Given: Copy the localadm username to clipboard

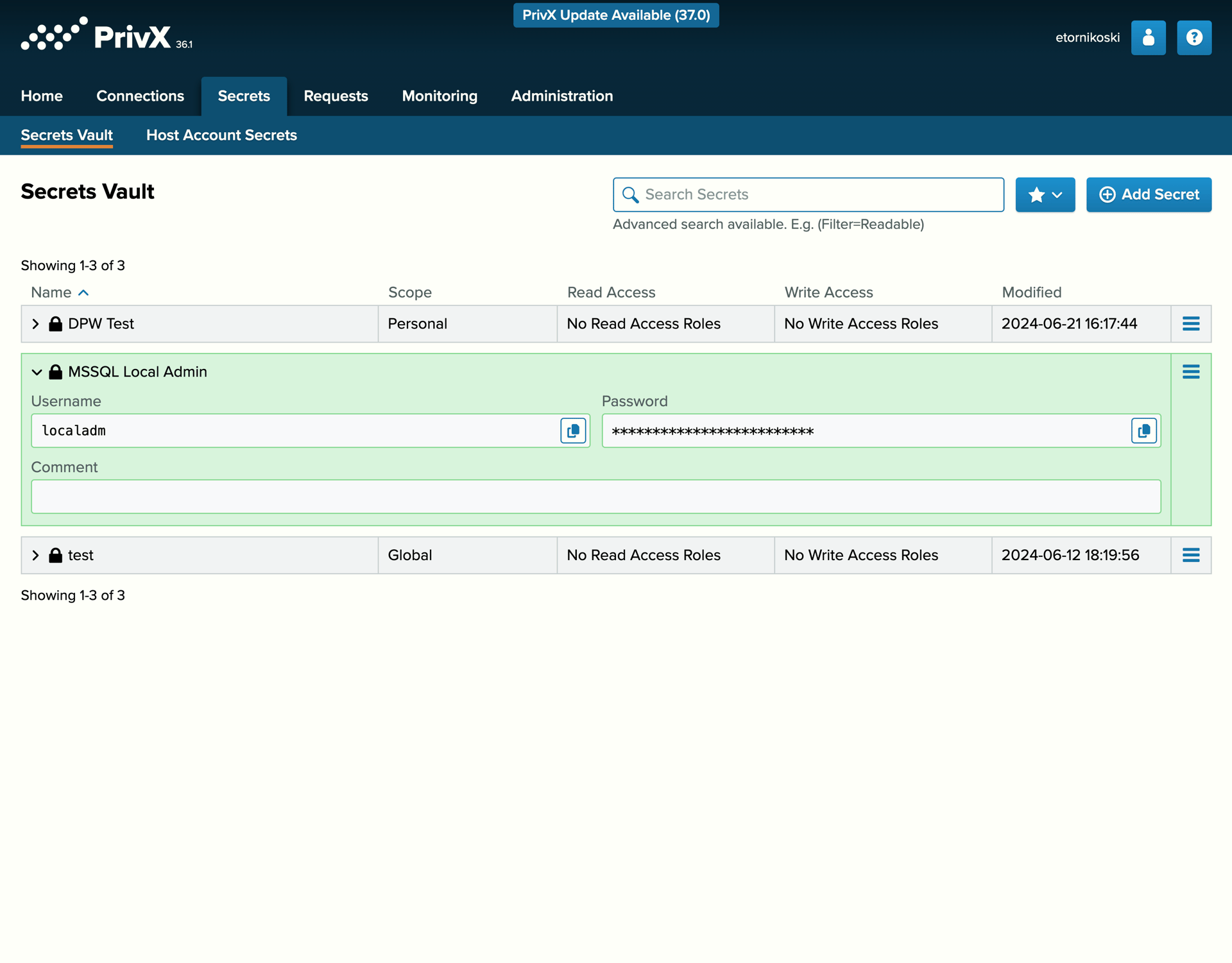Looking at the screenshot, I should 572,430.
